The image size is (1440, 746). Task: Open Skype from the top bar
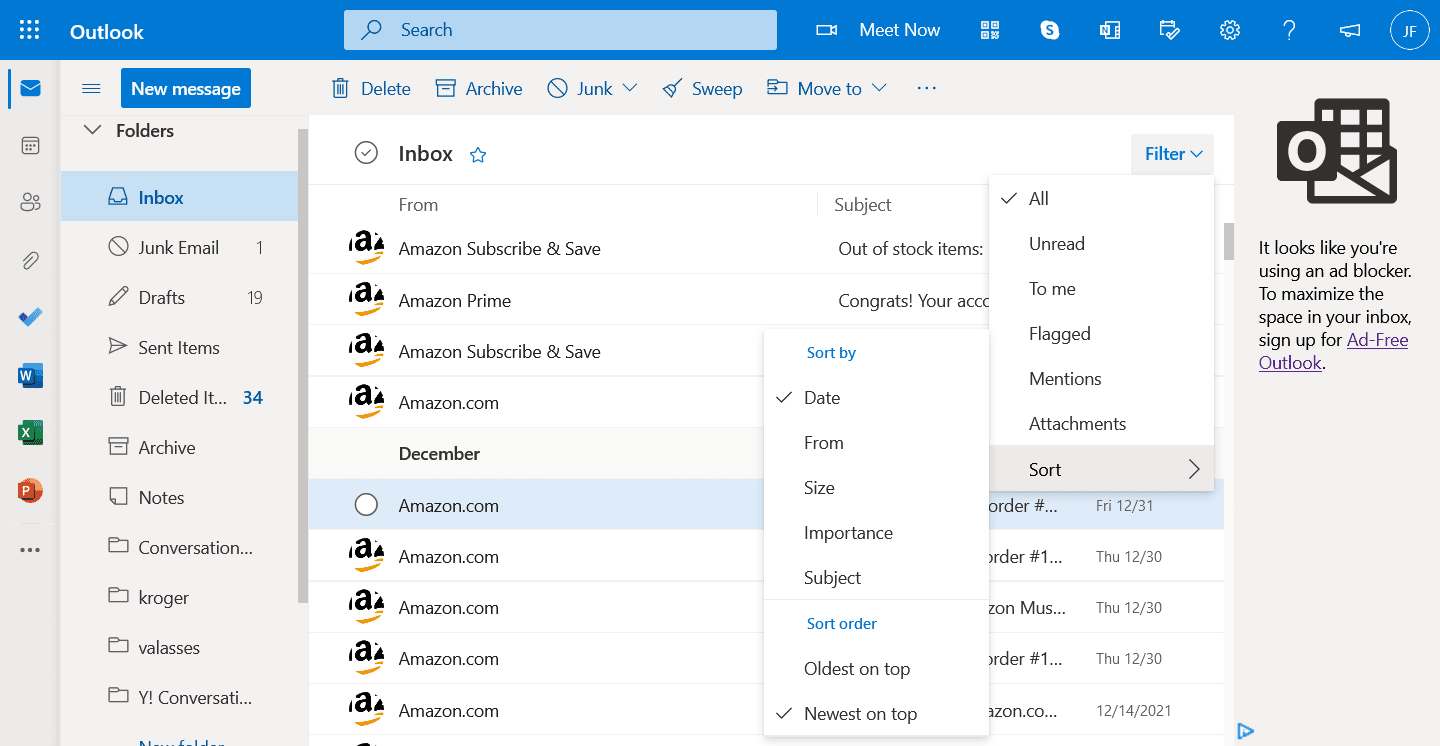(x=1050, y=30)
